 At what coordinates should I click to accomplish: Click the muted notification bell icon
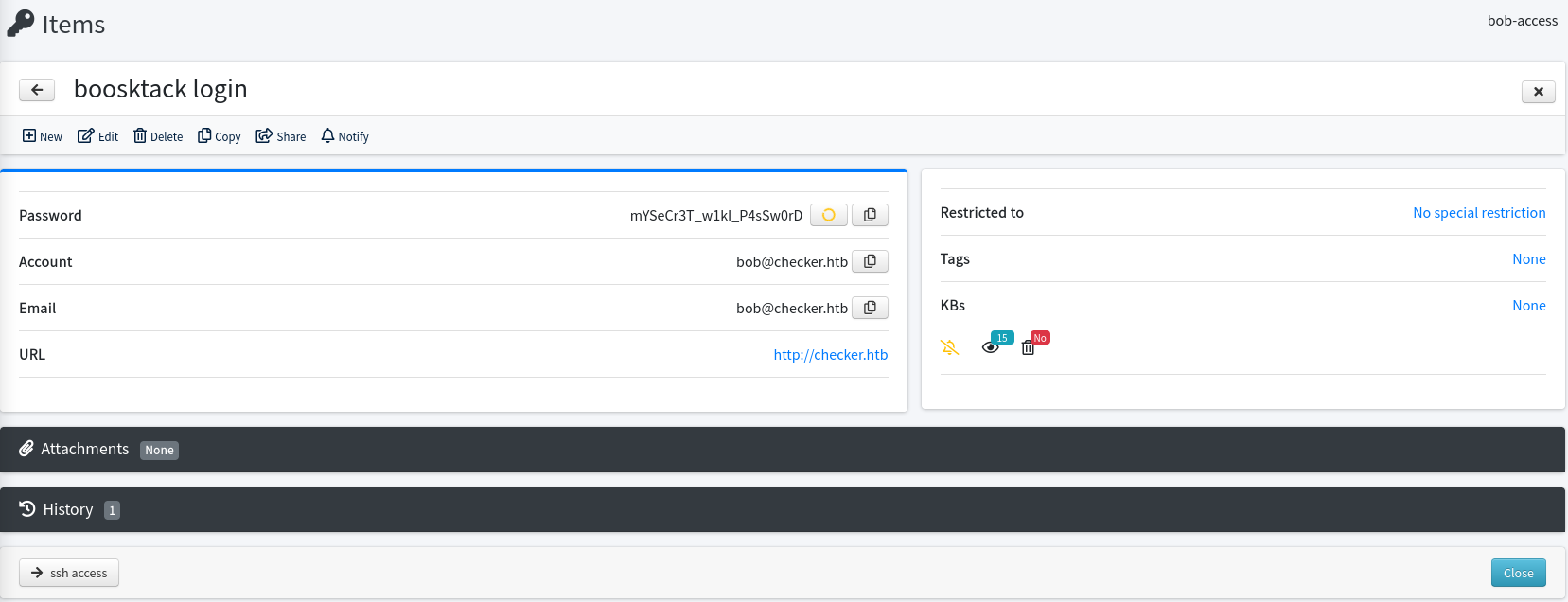click(x=950, y=347)
